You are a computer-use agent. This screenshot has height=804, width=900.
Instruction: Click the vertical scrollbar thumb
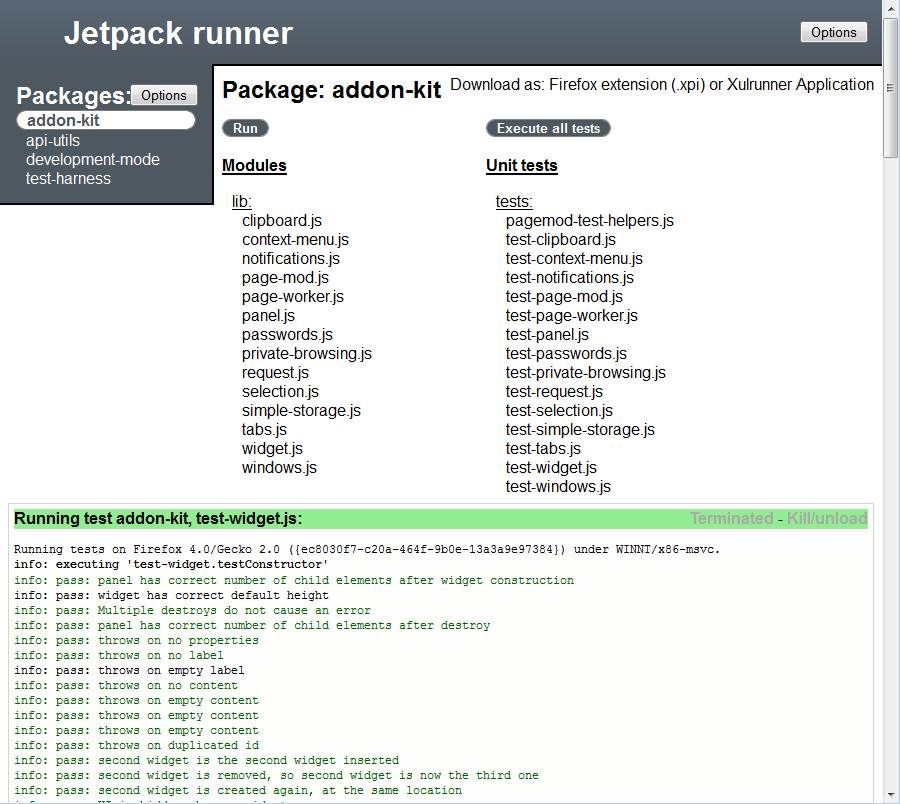tap(891, 87)
